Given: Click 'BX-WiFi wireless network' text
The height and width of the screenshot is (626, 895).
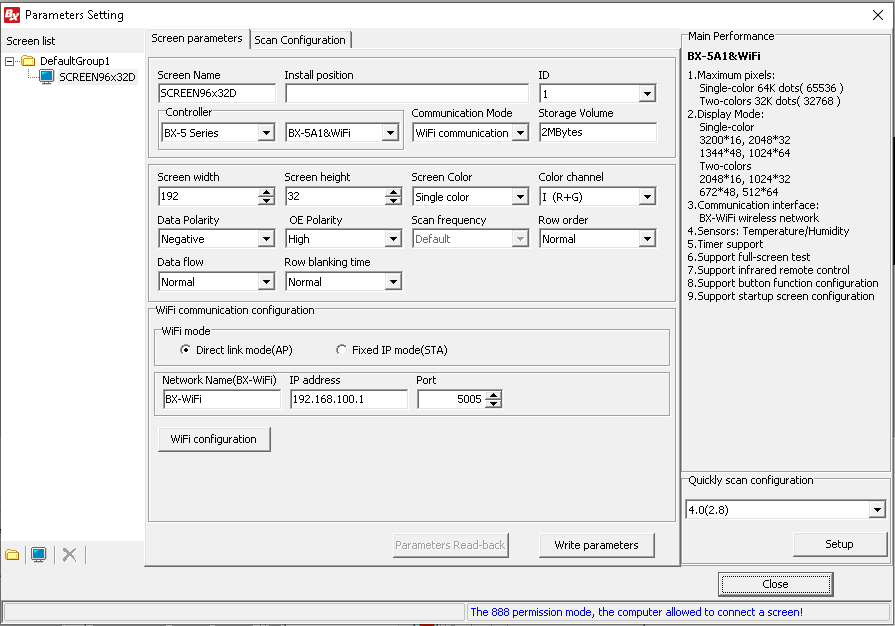Looking at the screenshot, I should click(x=759, y=218).
